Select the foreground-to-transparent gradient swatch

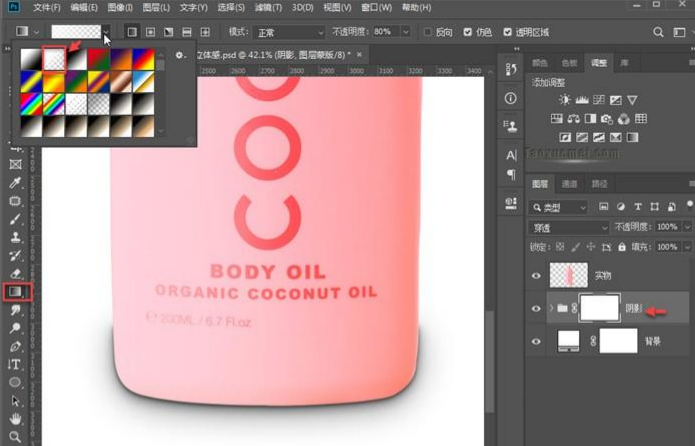[x=54, y=59]
